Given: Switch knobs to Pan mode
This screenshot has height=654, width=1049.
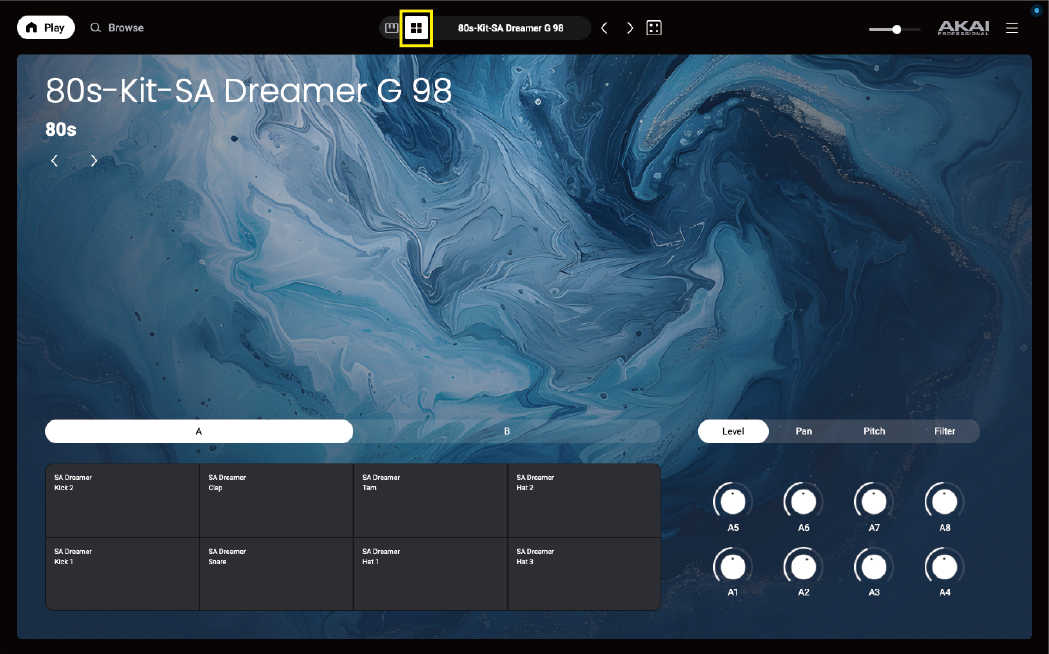Looking at the screenshot, I should click(x=803, y=431).
